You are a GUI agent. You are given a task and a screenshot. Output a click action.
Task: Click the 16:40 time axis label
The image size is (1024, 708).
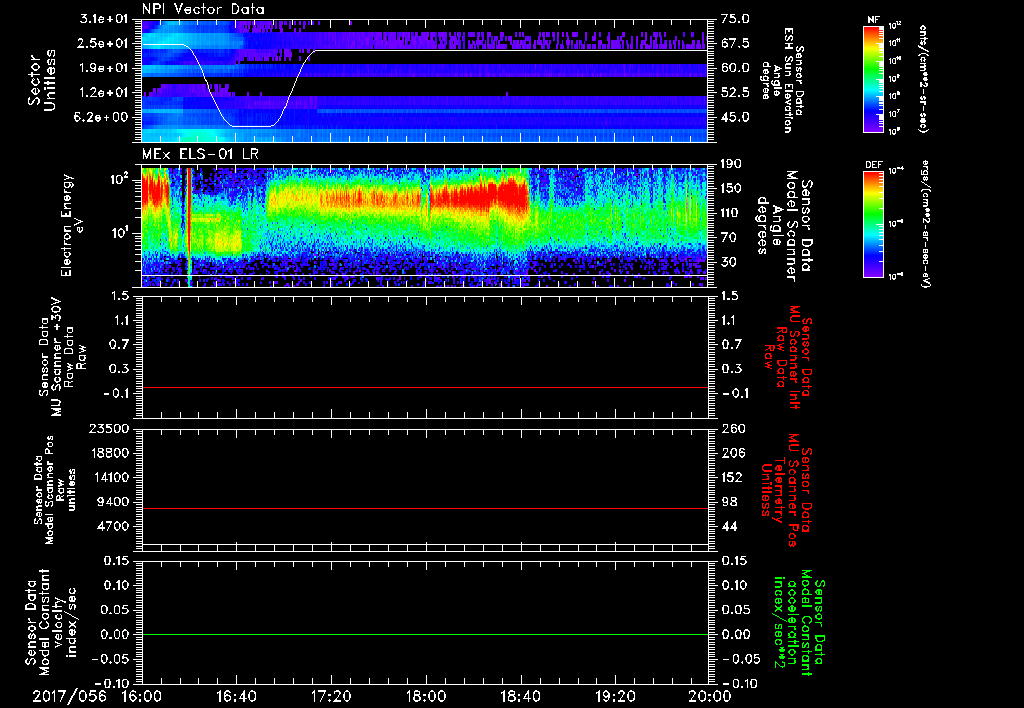[236, 696]
